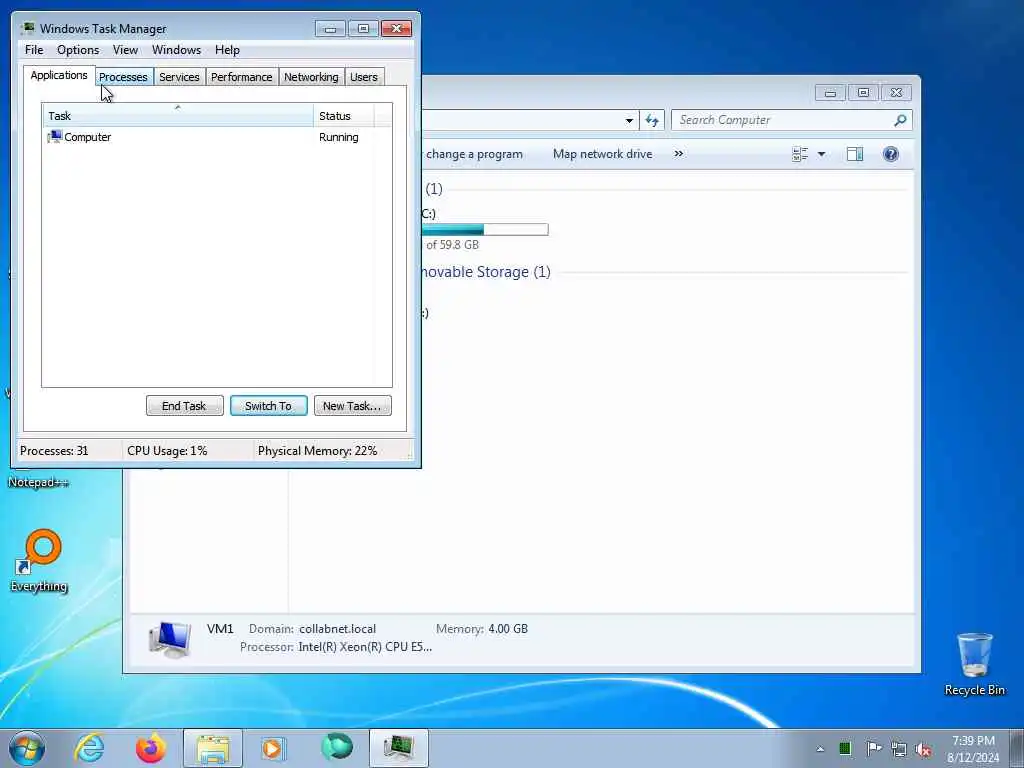Click the End Task button
This screenshot has width=1024, height=768.
(184, 406)
